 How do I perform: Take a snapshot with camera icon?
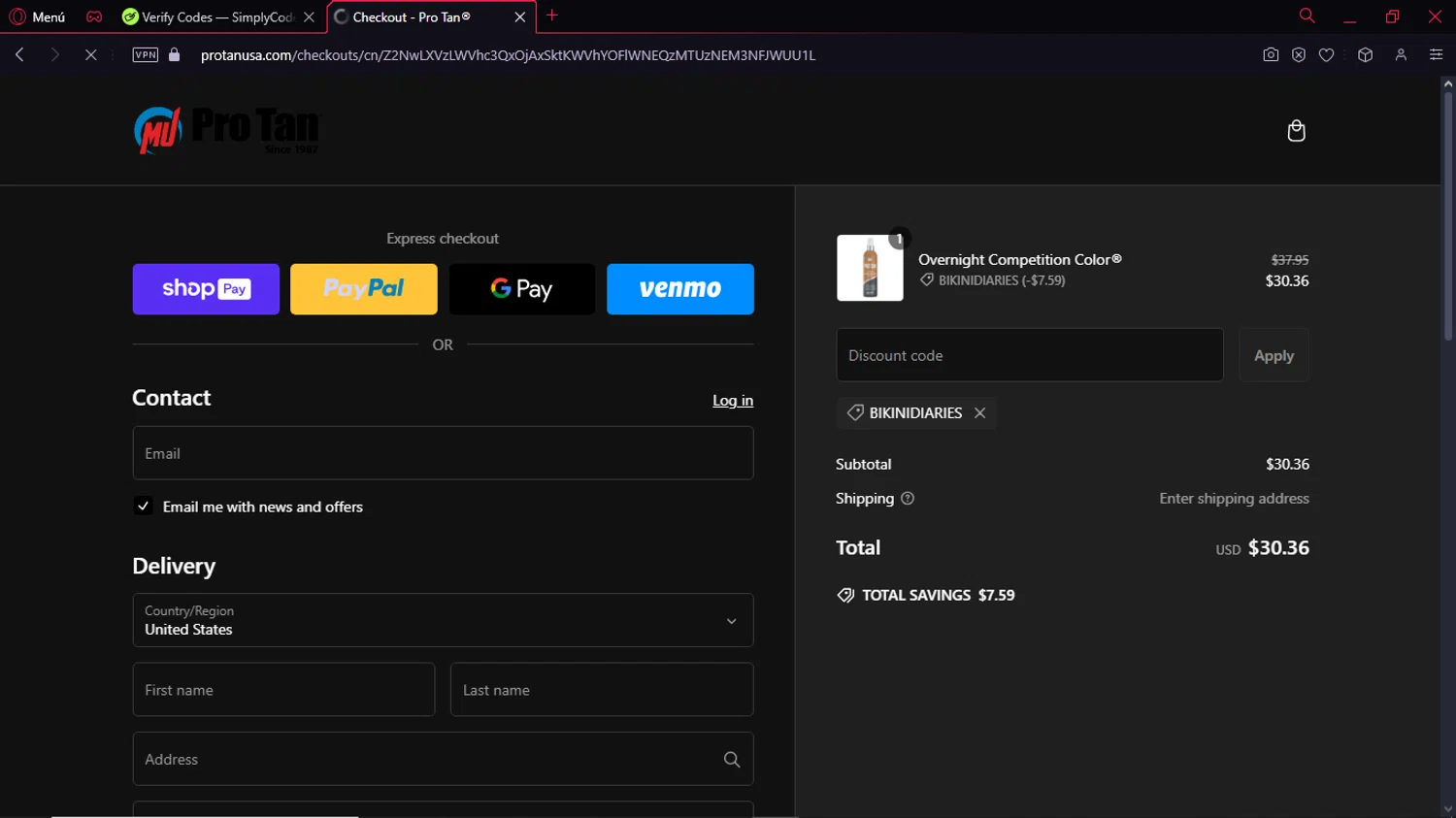1271,55
